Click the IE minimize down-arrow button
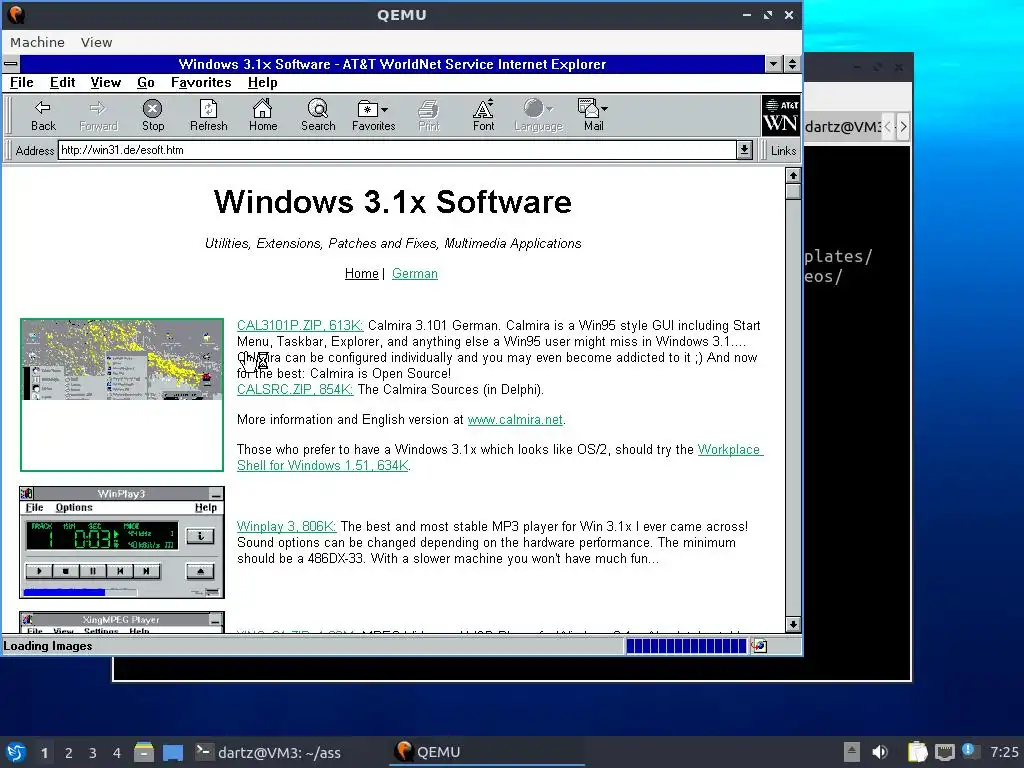Screen dimensions: 1024x768 tap(774, 64)
